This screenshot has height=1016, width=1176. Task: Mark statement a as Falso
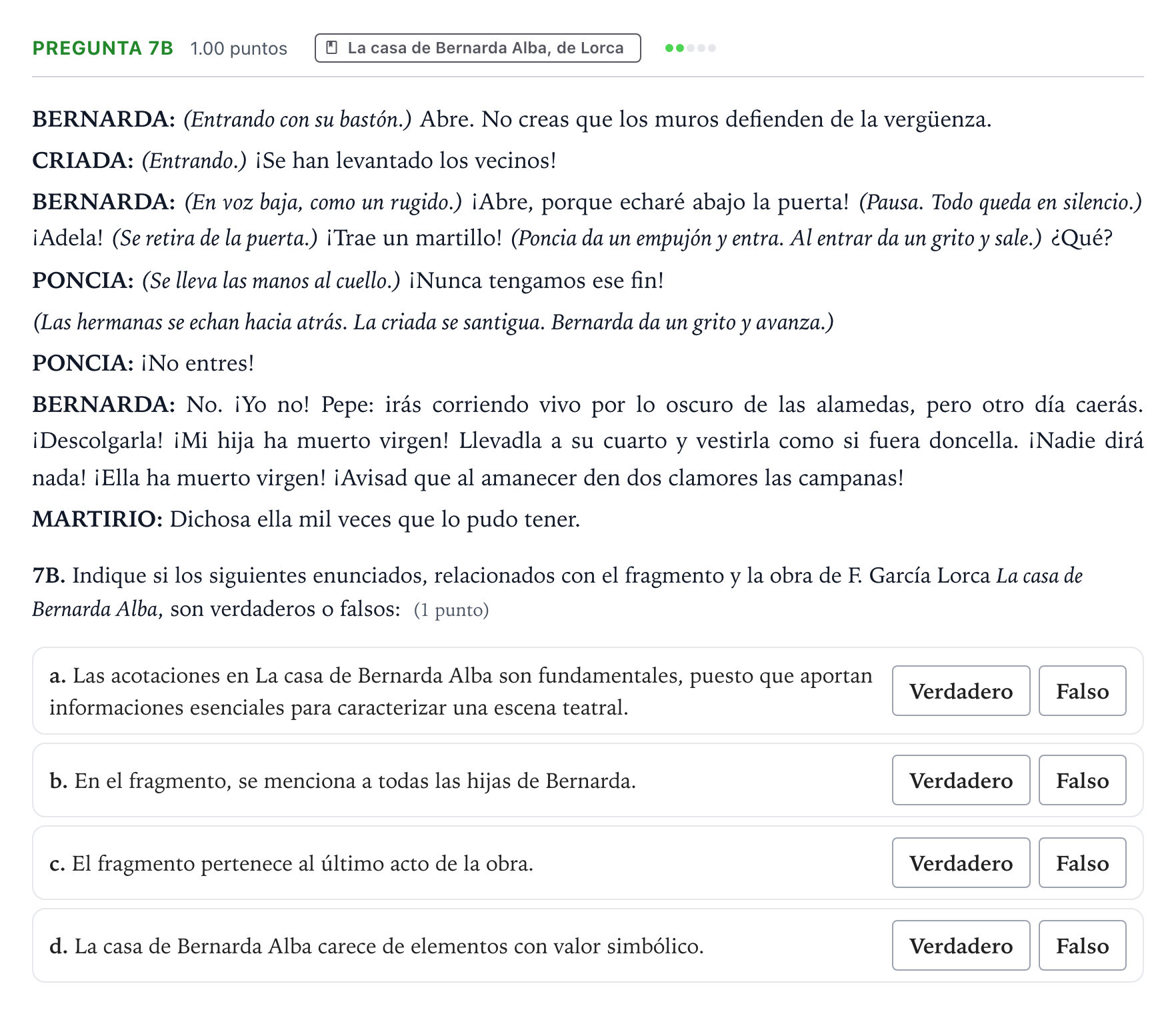[x=1082, y=691]
